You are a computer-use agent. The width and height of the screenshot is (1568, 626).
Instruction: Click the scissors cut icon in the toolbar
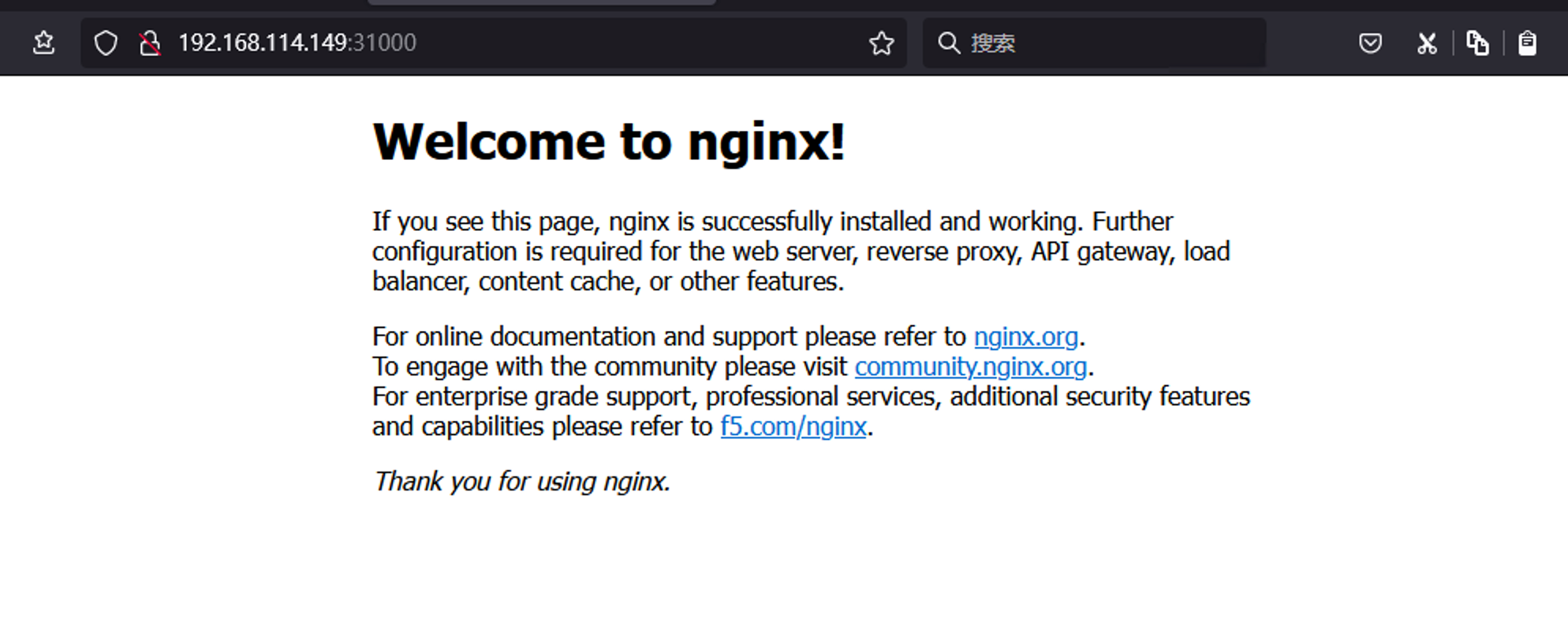tap(1426, 43)
